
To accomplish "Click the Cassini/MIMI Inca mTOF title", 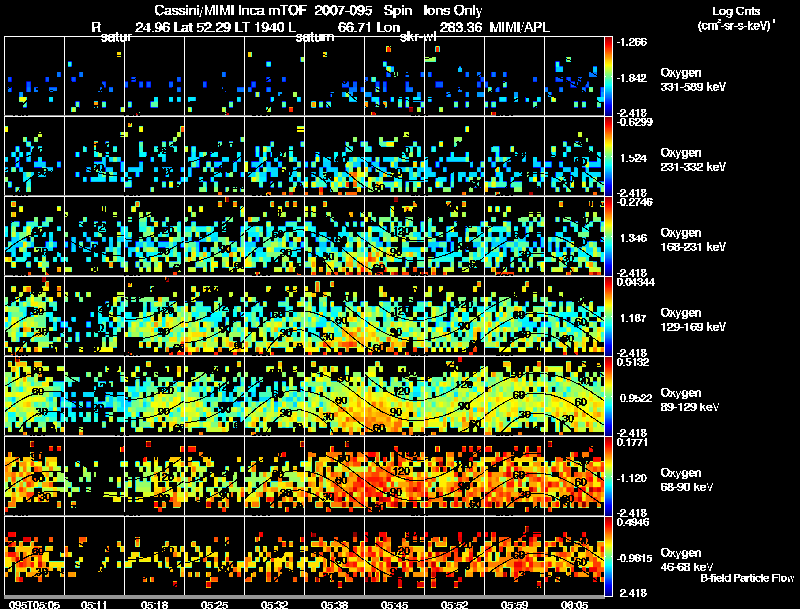I will (x=231, y=10).
